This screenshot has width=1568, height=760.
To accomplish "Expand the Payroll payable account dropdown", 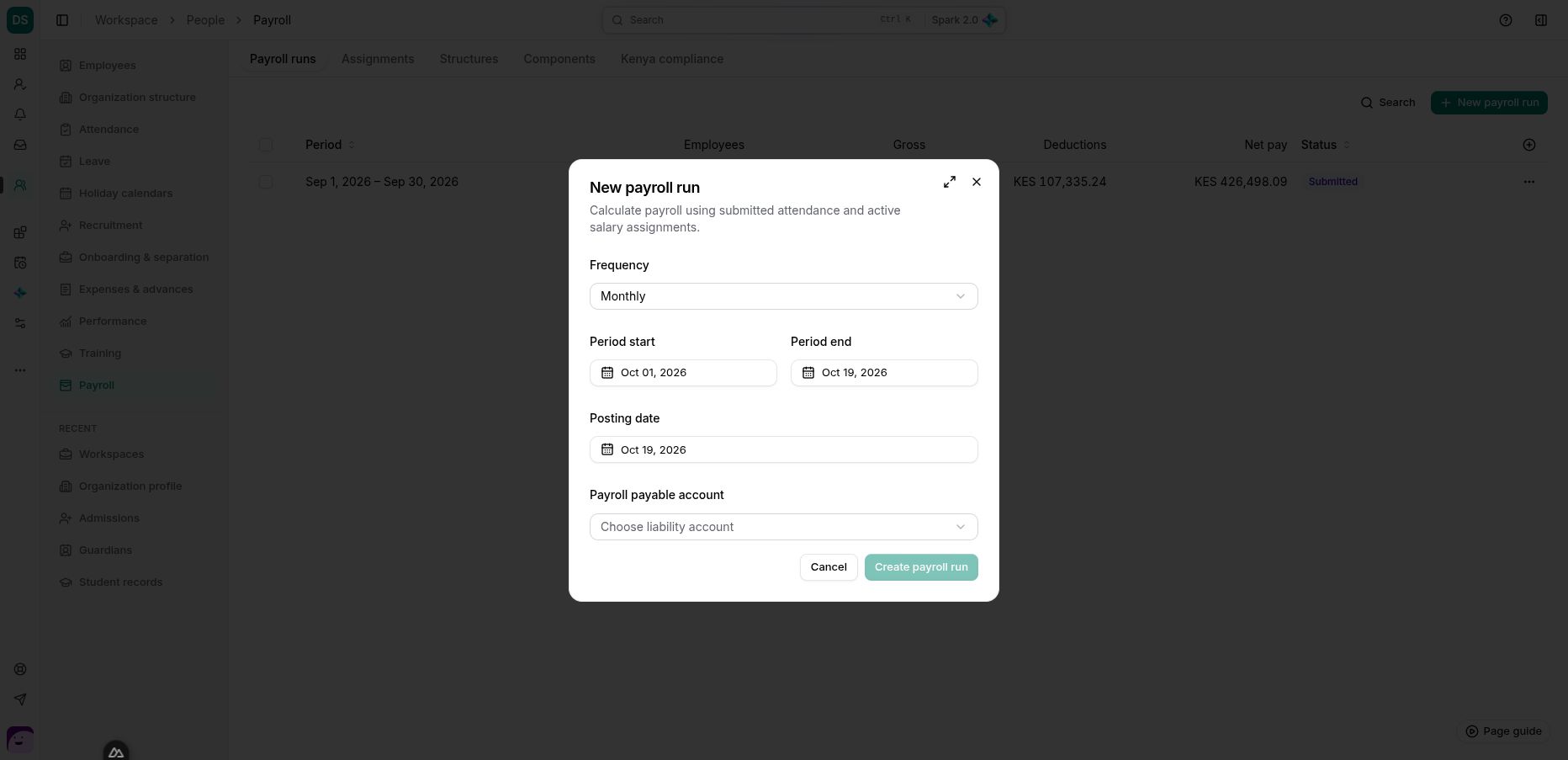I will [784, 527].
